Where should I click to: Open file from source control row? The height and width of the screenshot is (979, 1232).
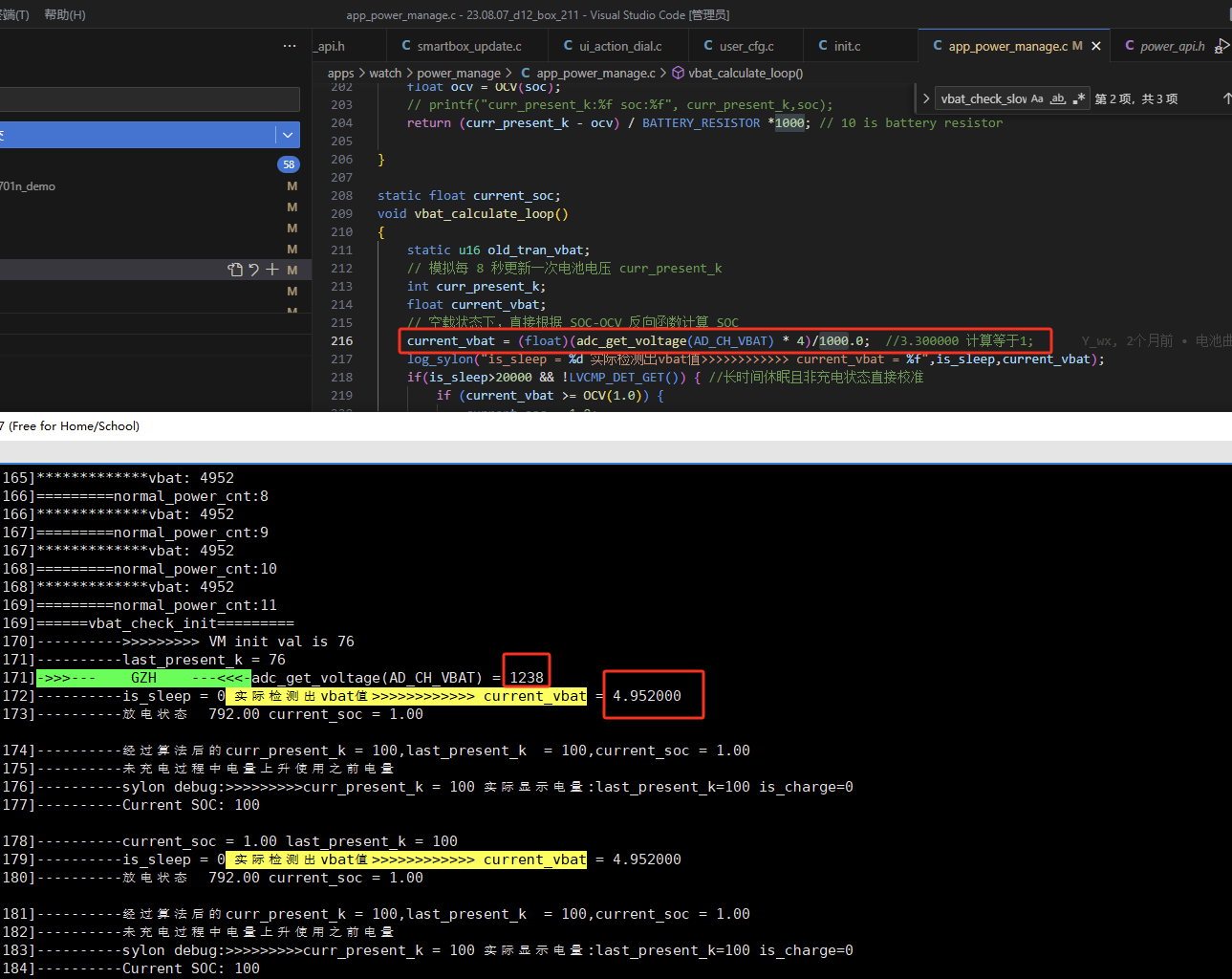click(235, 270)
